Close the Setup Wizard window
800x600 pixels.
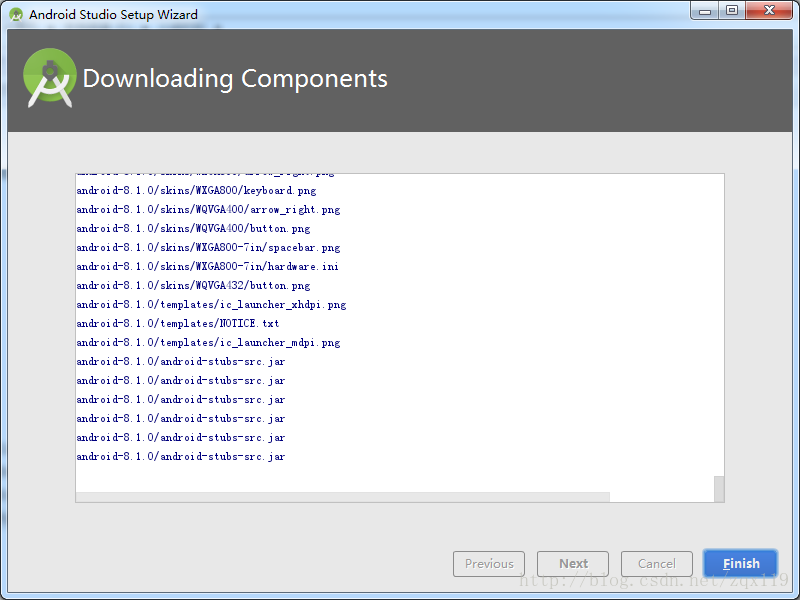[x=769, y=11]
